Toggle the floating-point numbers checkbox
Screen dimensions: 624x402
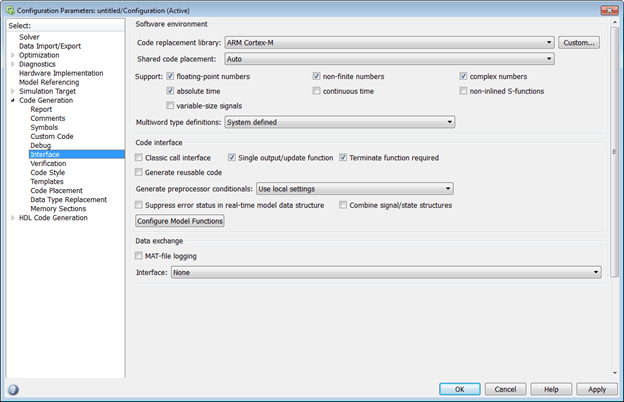(x=171, y=76)
